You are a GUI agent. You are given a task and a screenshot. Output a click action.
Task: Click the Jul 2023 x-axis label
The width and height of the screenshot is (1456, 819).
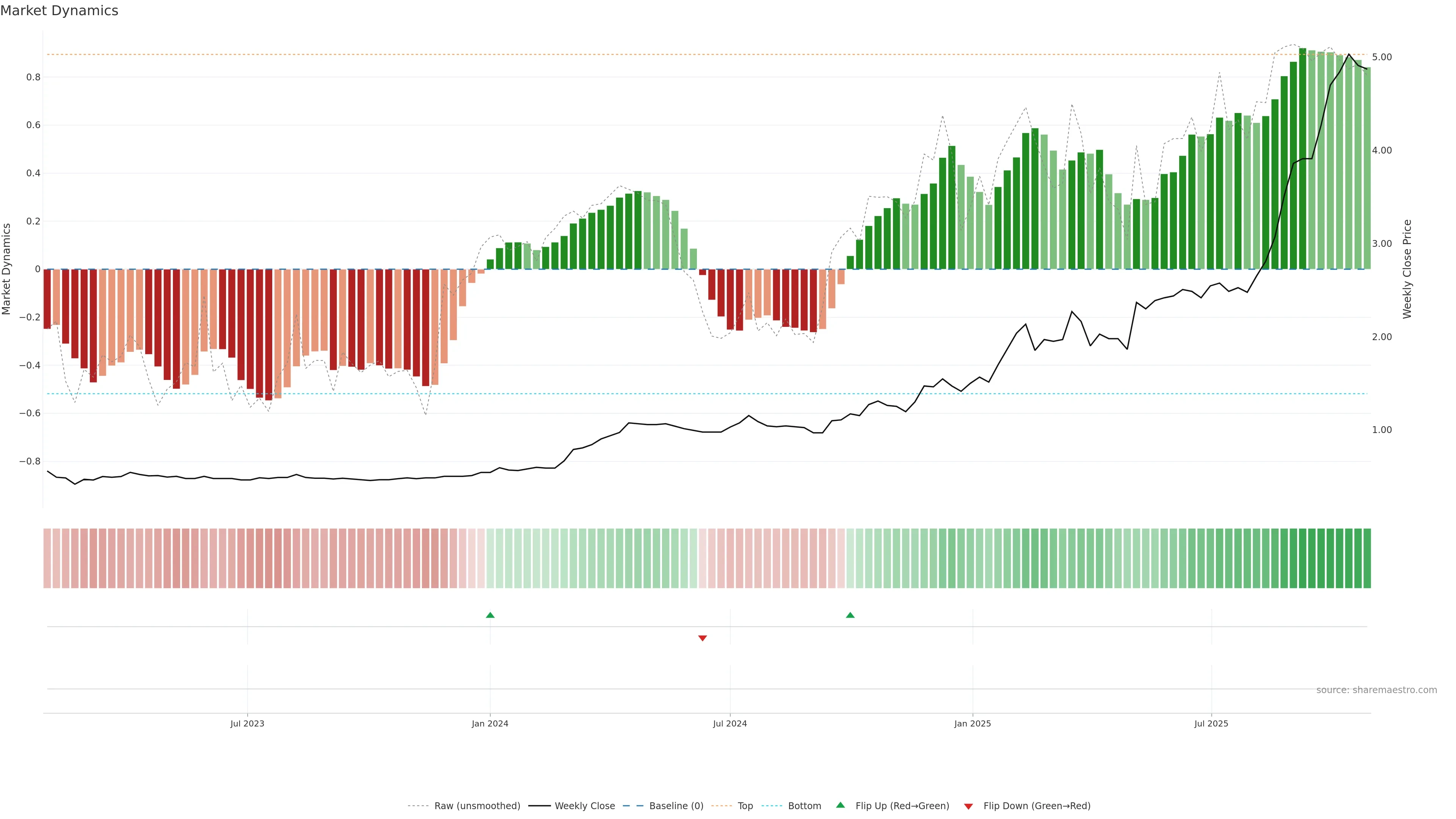247,723
